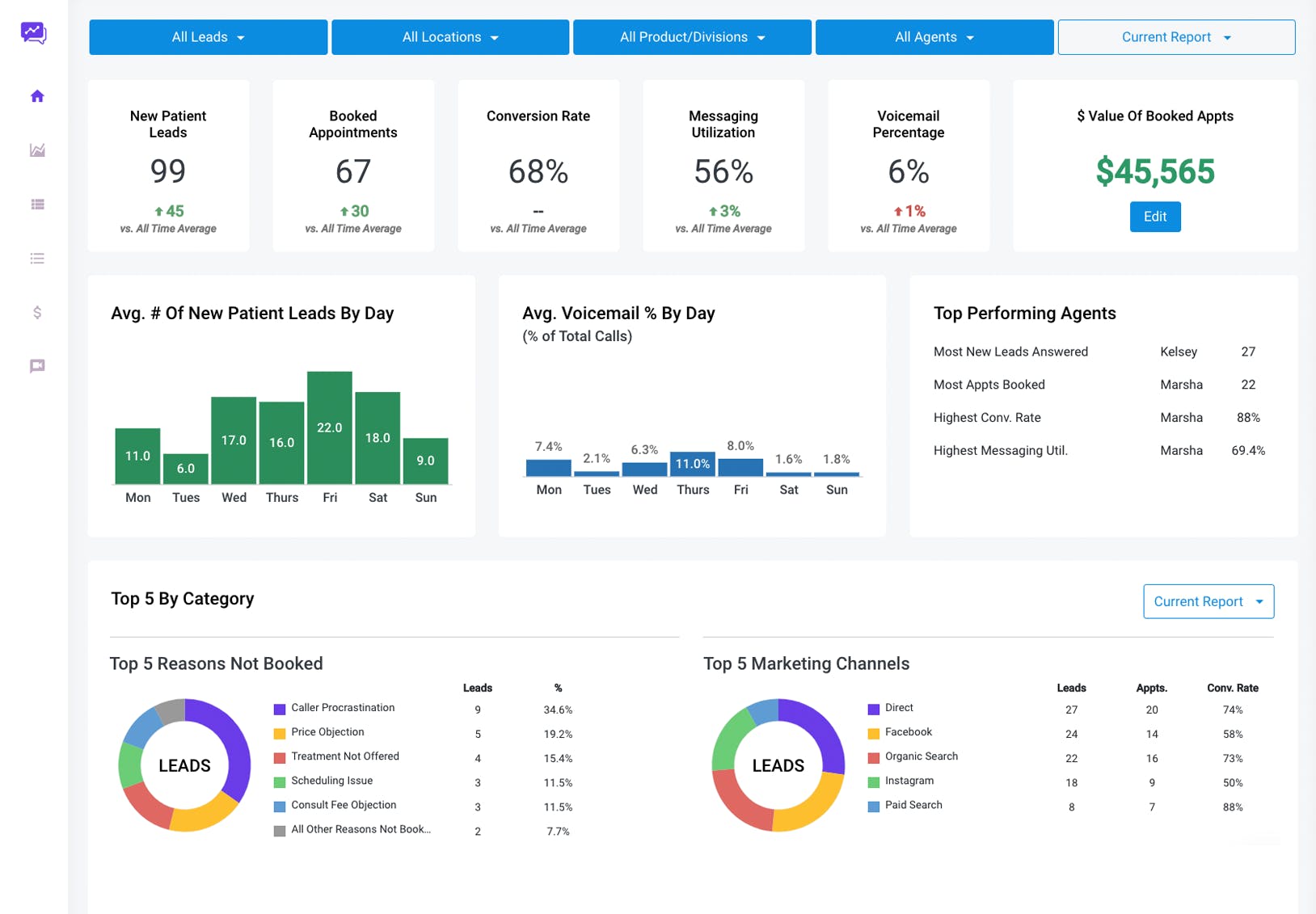Open the All Product/Divisions dropdown
The height and width of the screenshot is (914, 1316).
692,37
